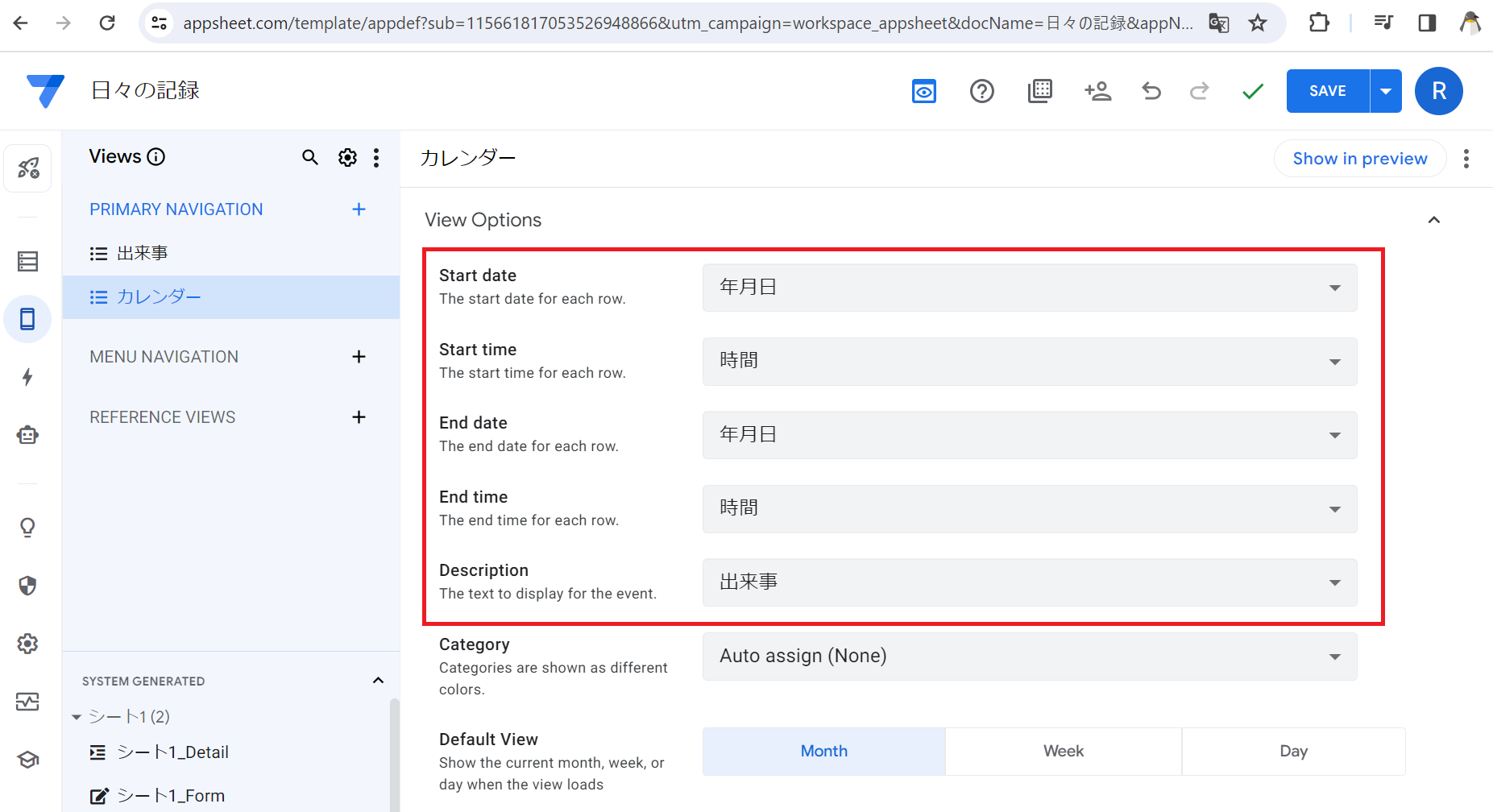Screen dimensions: 1493x812
Task: Add a new primary navigation view
Action: [359, 209]
